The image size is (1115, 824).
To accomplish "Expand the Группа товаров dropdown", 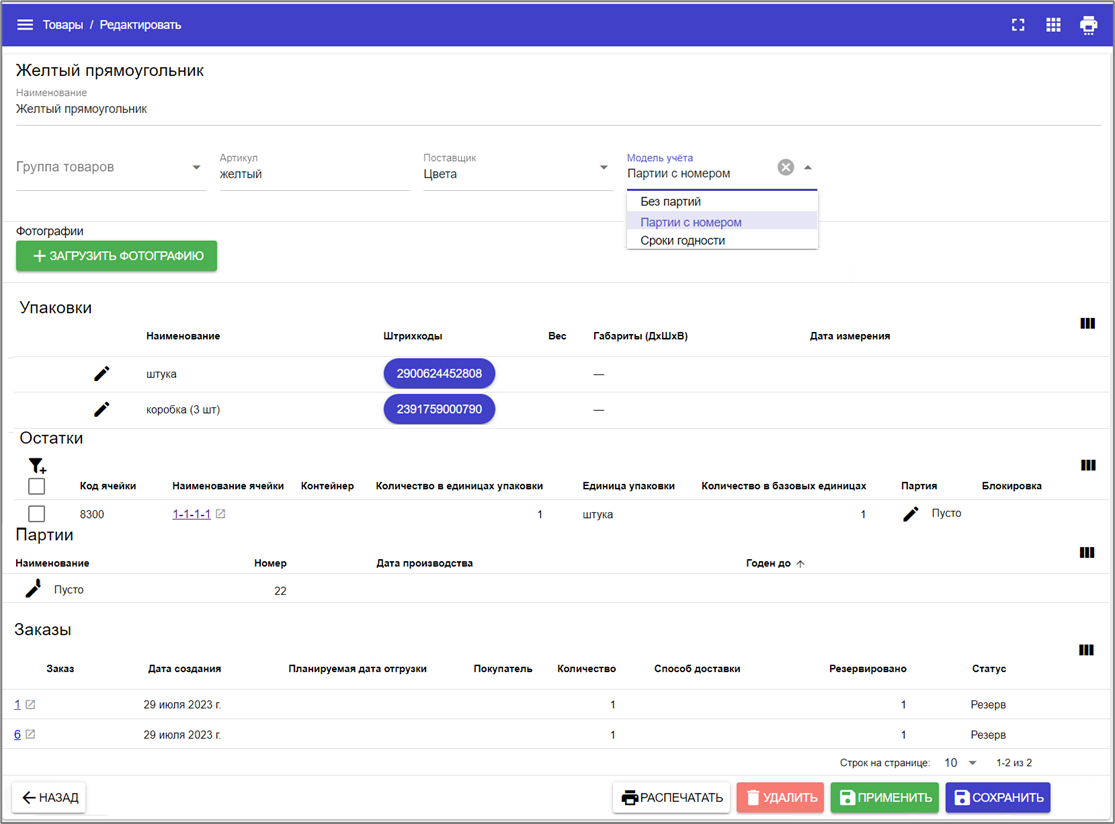I will (x=196, y=168).
